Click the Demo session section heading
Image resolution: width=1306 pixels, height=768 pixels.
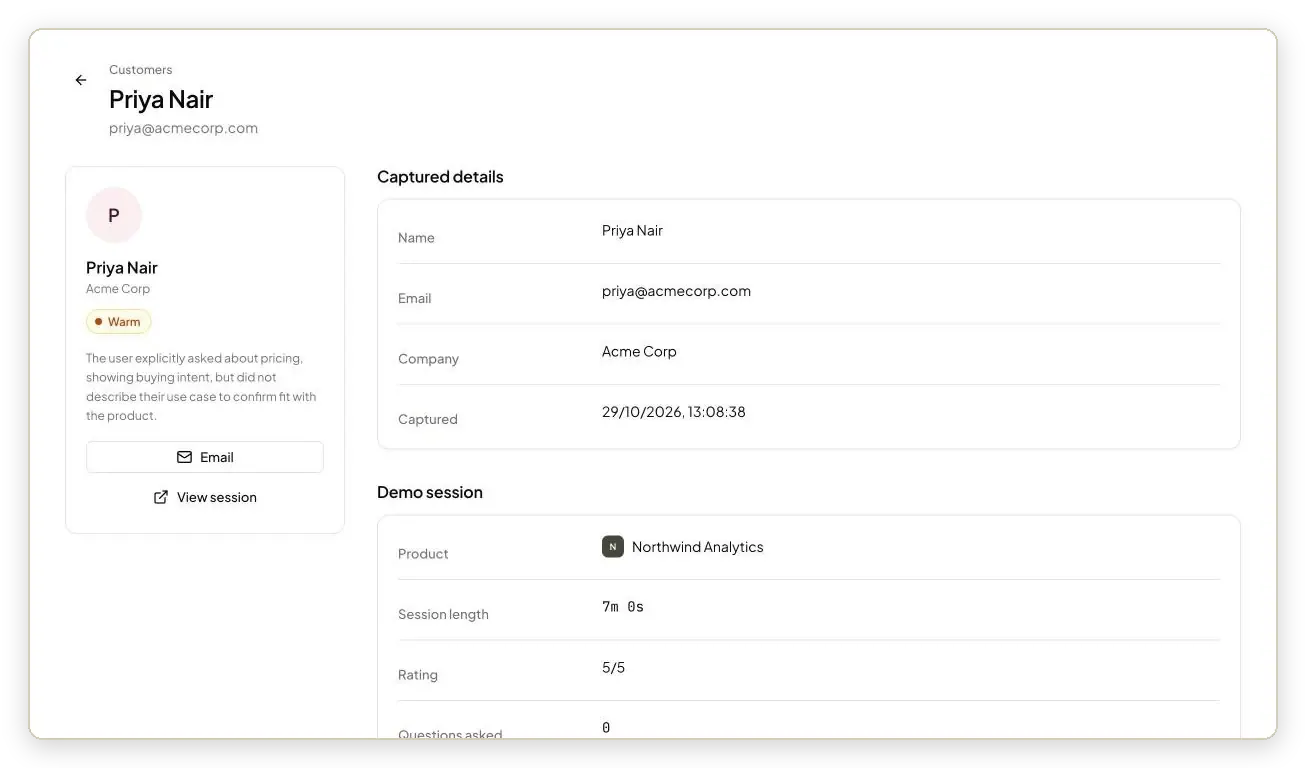(430, 492)
